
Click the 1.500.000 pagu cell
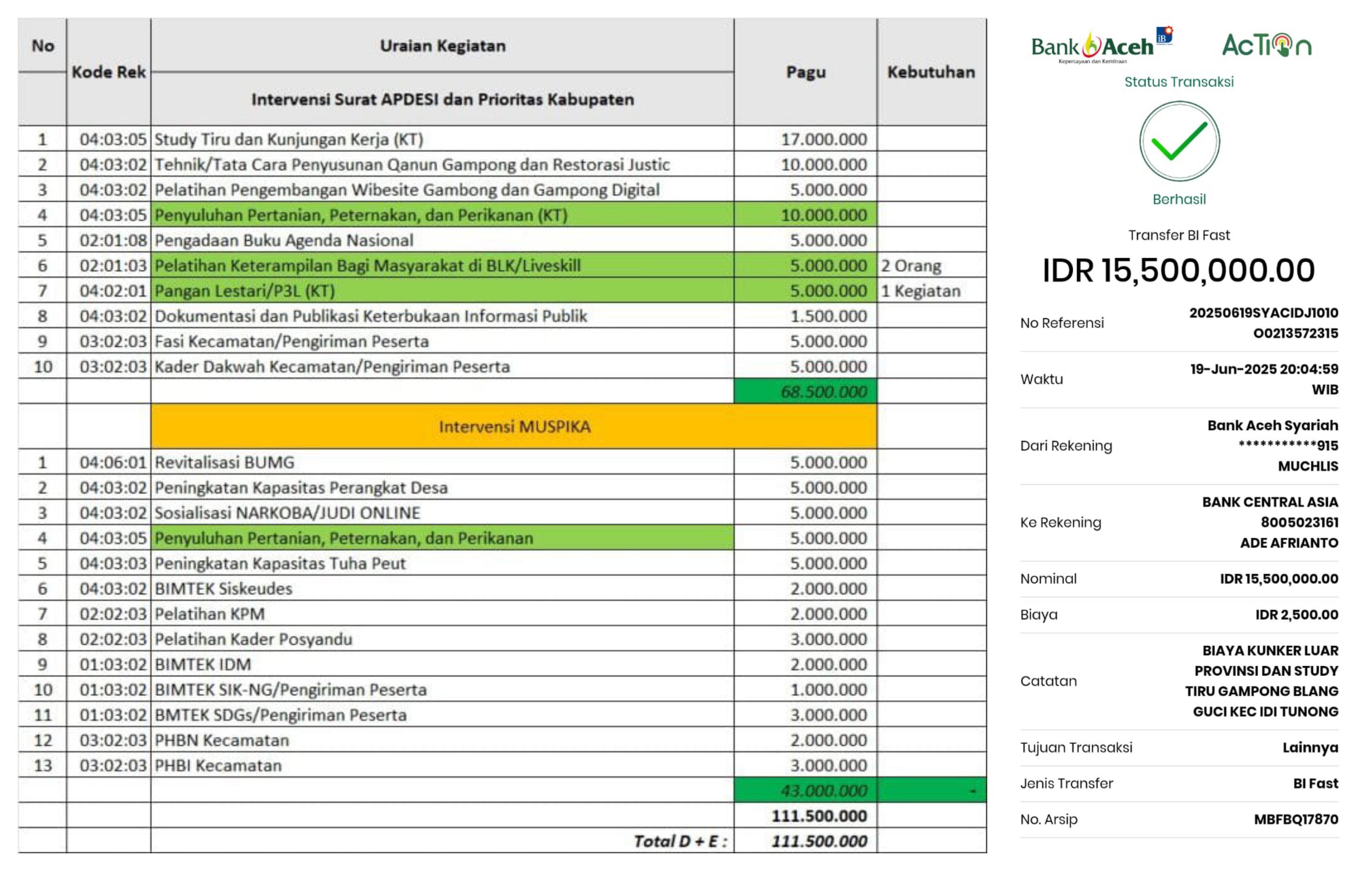[x=805, y=316]
